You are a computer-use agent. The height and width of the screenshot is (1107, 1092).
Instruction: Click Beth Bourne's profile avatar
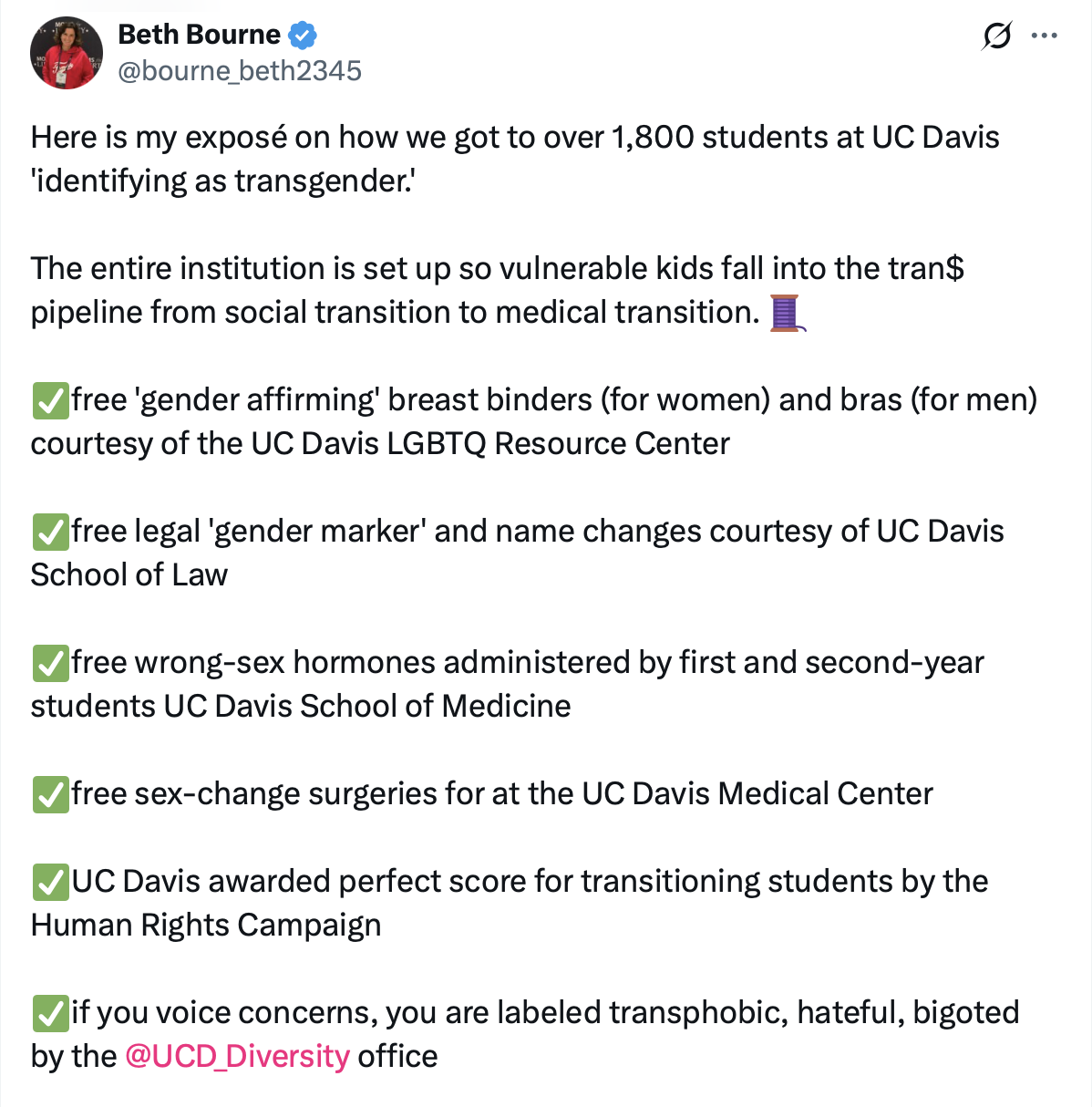[67, 53]
